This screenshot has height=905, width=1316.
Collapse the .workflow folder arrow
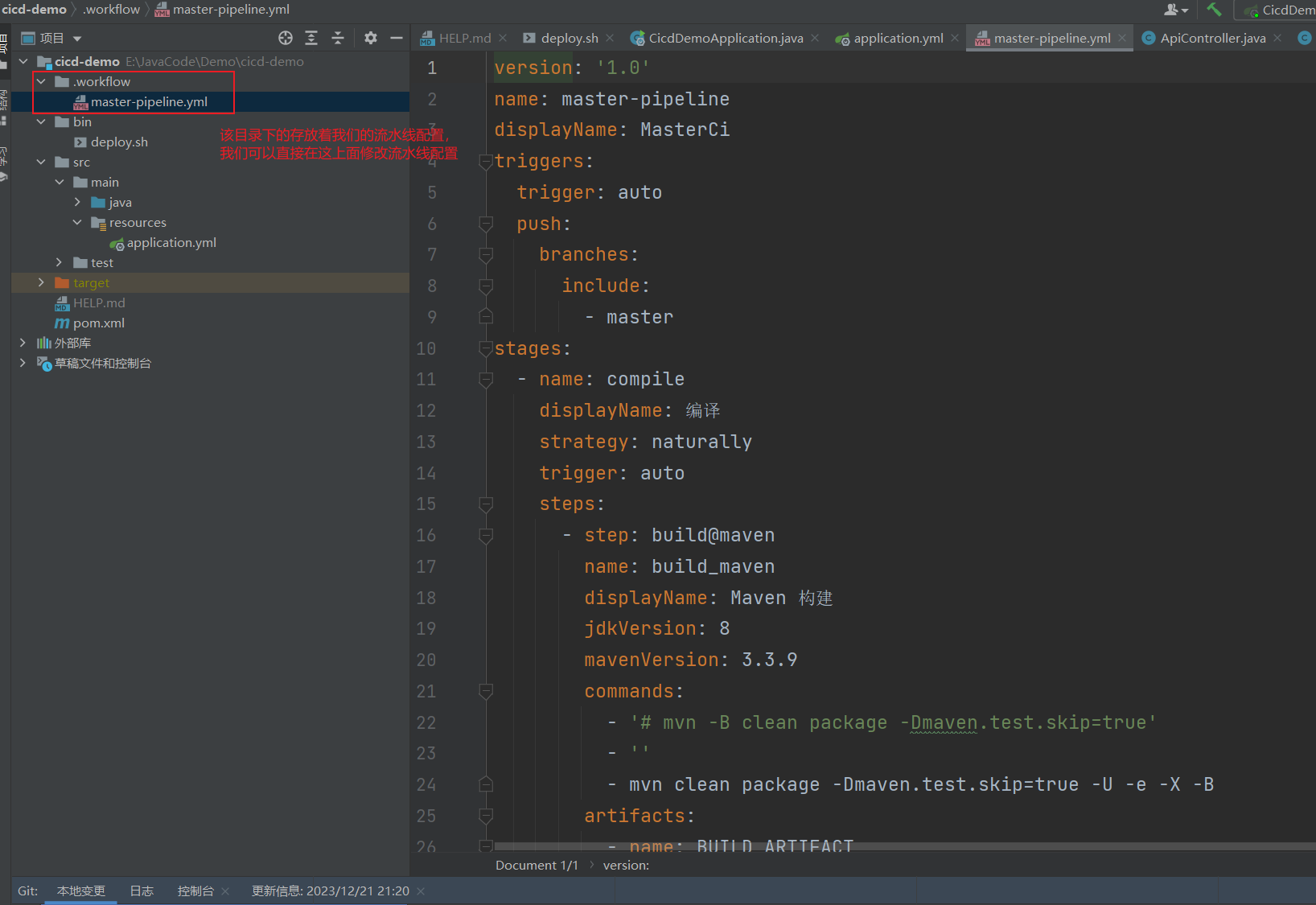[41, 81]
